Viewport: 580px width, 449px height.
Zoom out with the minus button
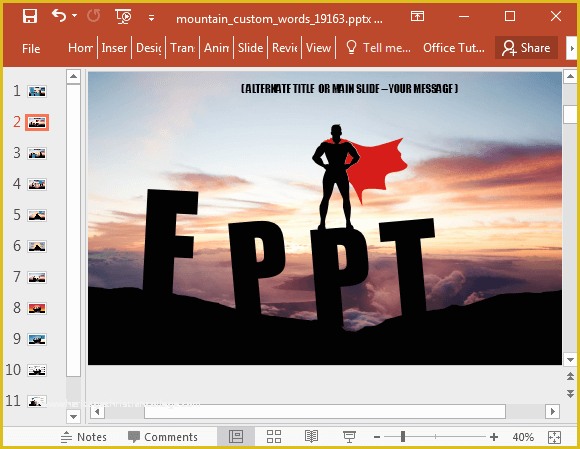pos(377,437)
